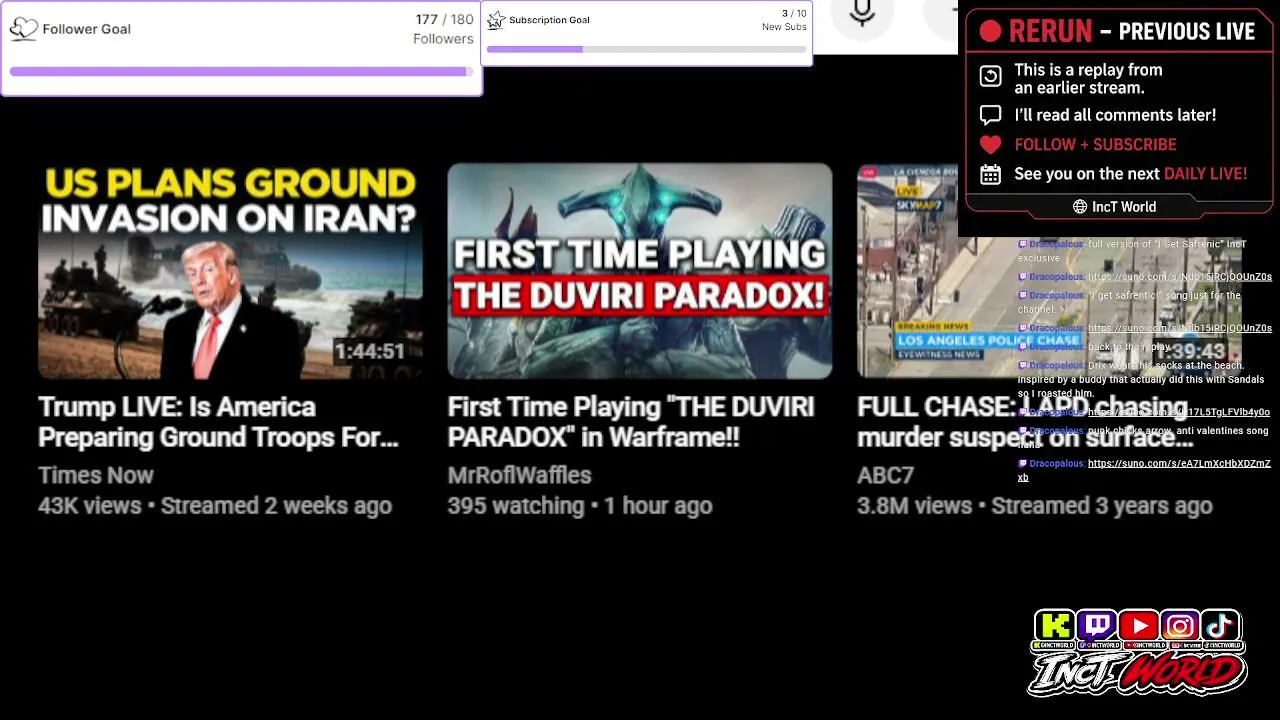Click the 'full version of I Get Safrenic' chat message

coord(1132,251)
